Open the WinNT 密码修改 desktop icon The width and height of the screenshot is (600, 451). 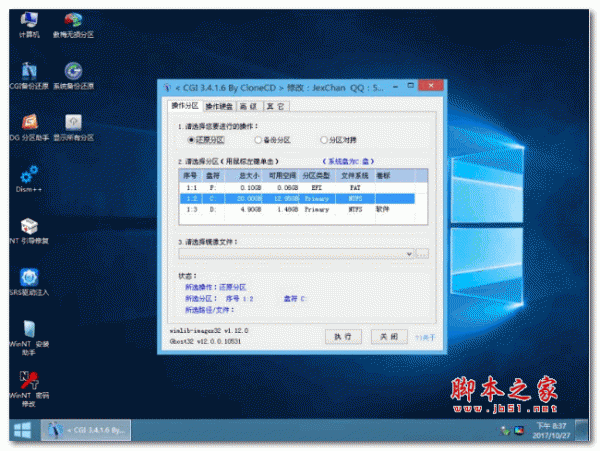[x=29, y=389]
